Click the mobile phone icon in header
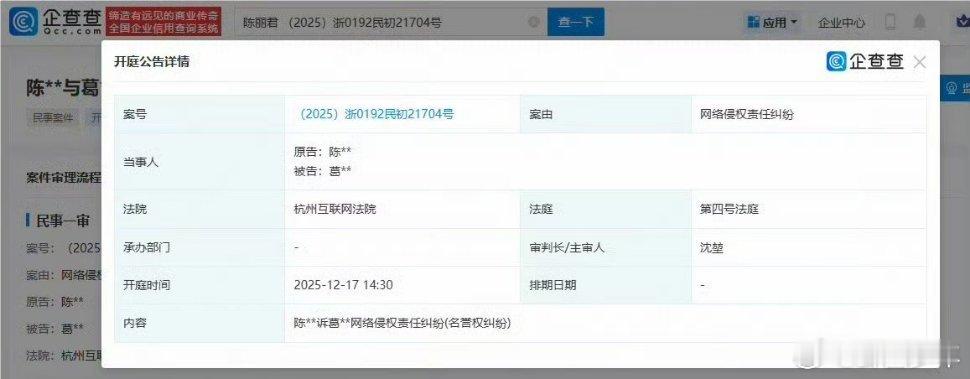970x379 pixels. tap(890, 23)
